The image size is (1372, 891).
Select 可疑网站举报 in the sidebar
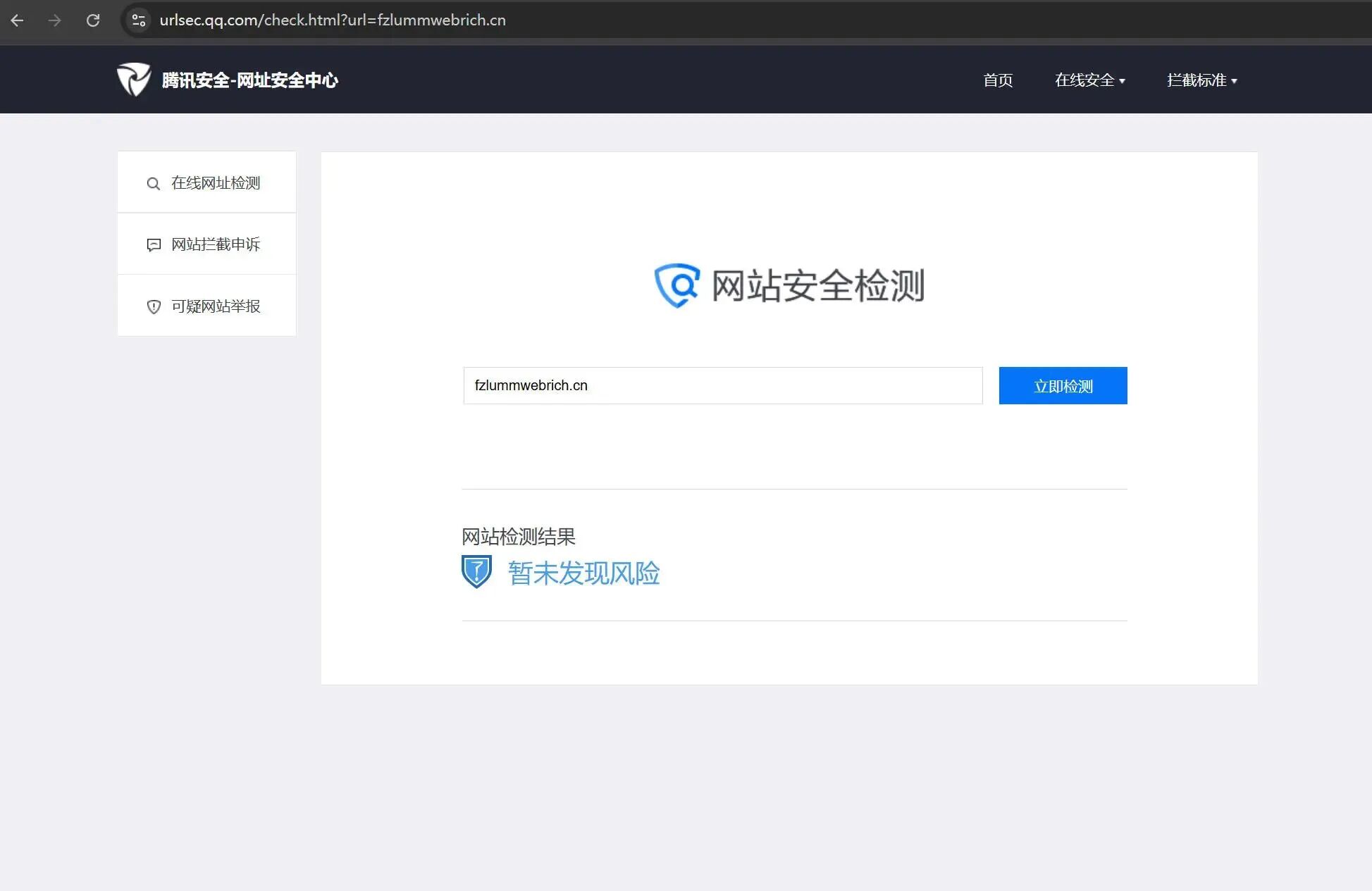coord(216,306)
